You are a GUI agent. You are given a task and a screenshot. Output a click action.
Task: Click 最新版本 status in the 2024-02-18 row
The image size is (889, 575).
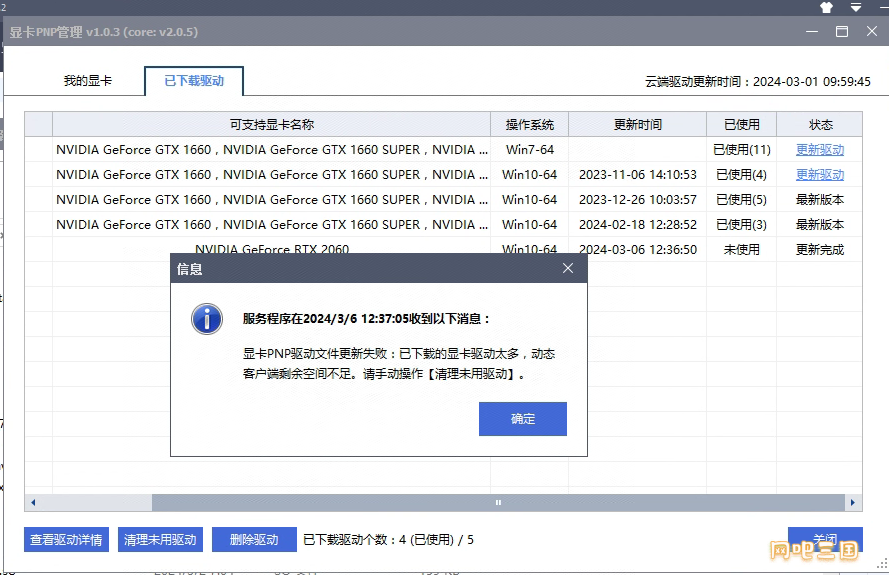(x=820, y=225)
